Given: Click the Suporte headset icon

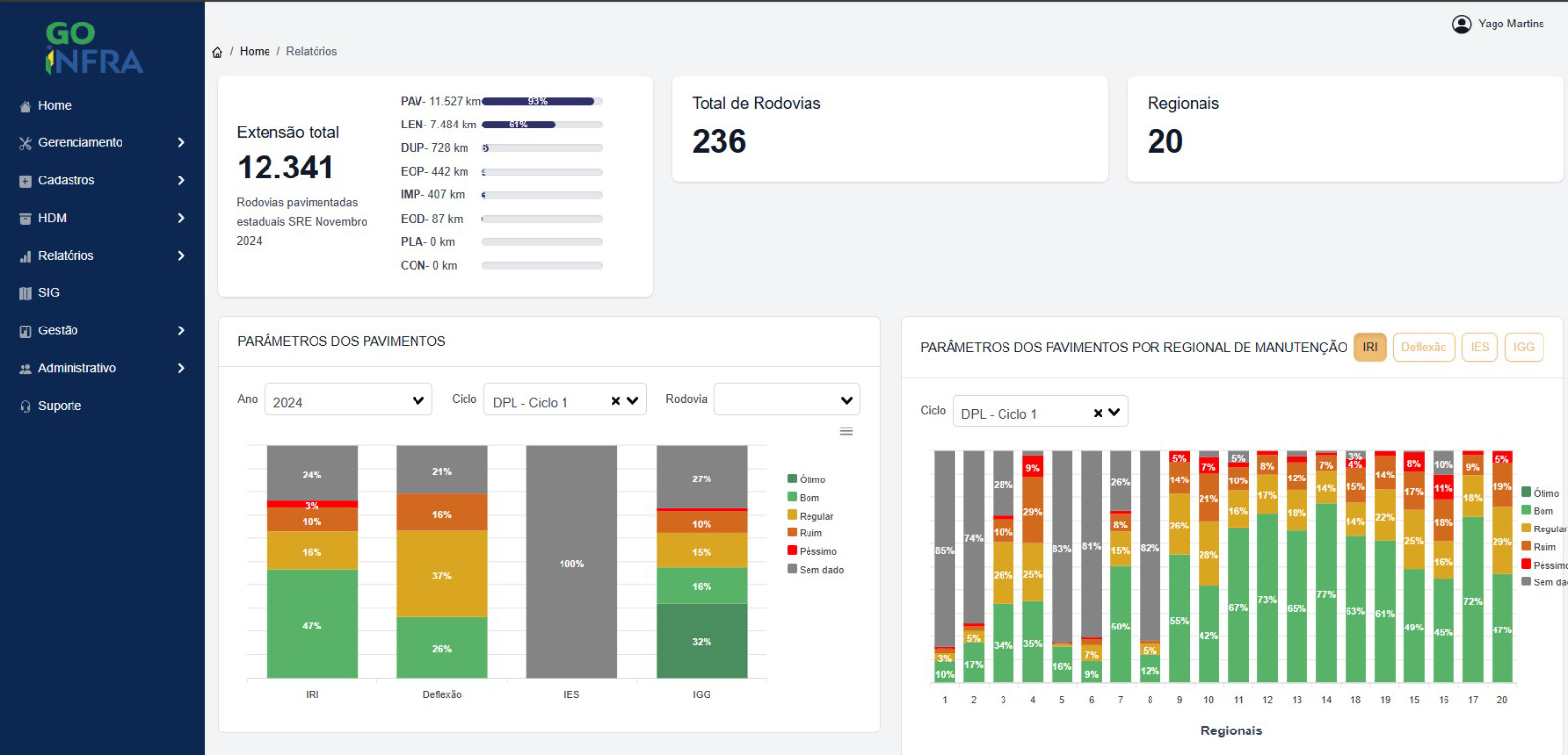Looking at the screenshot, I should click(25, 406).
